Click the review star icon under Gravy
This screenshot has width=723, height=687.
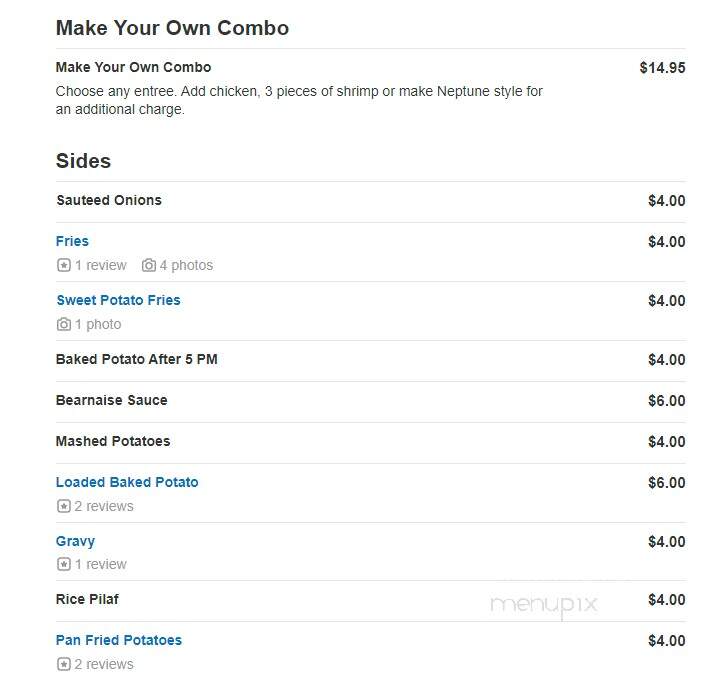point(64,564)
